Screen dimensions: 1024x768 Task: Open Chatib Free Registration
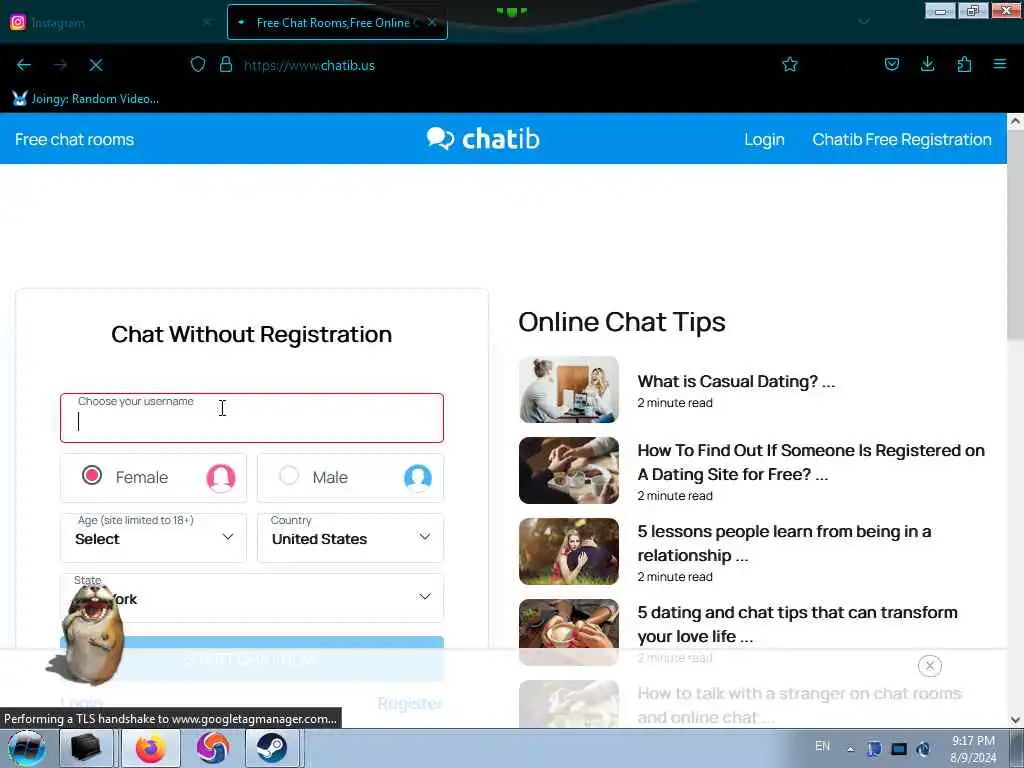click(x=902, y=139)
